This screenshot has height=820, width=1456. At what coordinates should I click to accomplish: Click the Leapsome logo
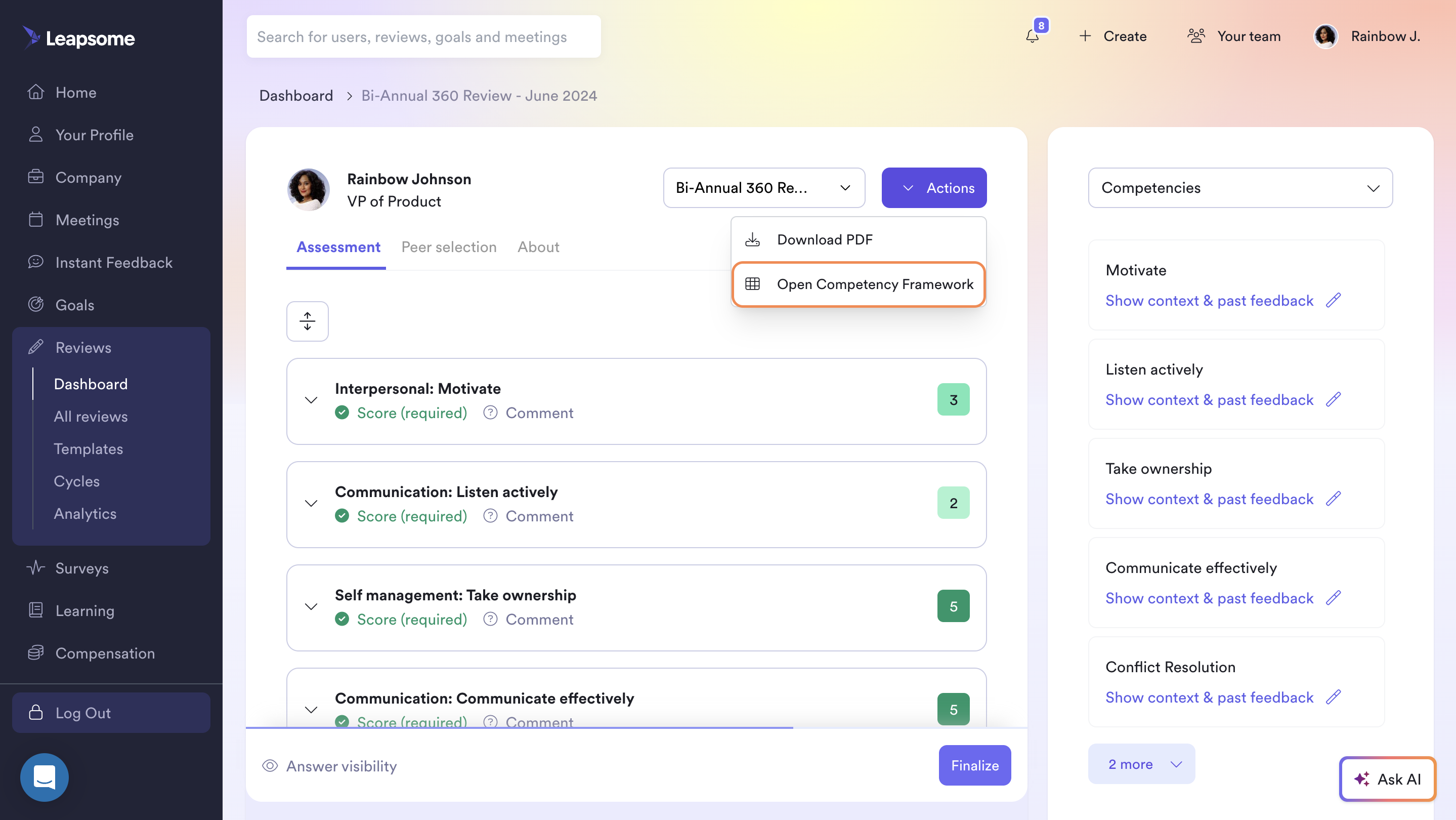coord(78,38)
